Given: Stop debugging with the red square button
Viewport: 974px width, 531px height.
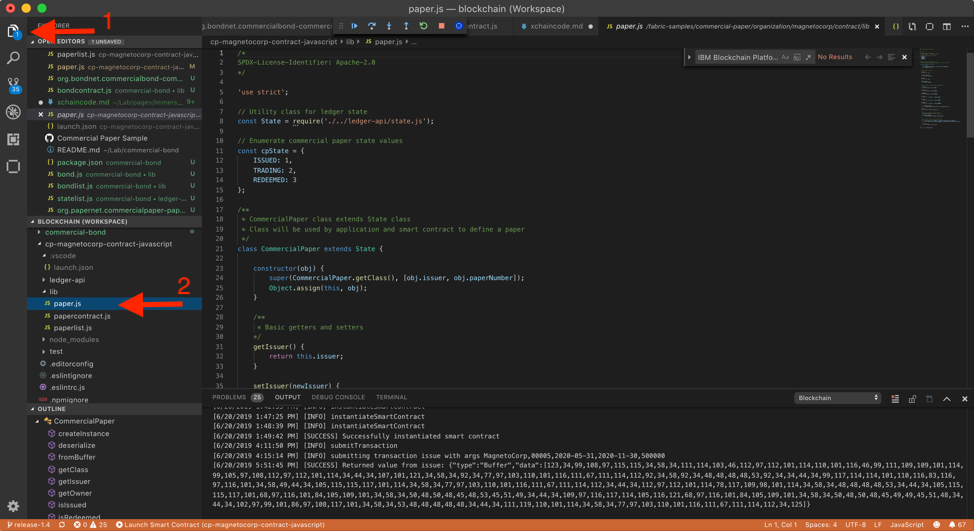Looking at the screenshot, I should [x=441, y=26].
